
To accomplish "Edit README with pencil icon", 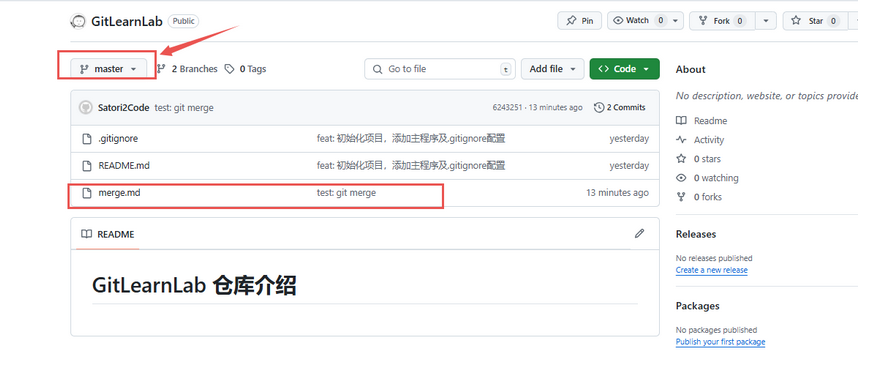I will pyautogui.click(x=639, y=233).
